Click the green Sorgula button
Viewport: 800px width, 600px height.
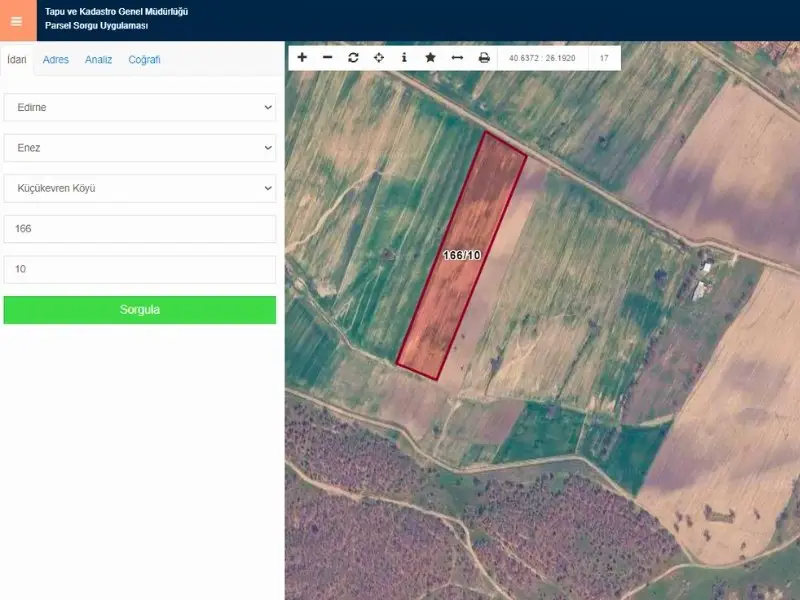pos(140,310)
